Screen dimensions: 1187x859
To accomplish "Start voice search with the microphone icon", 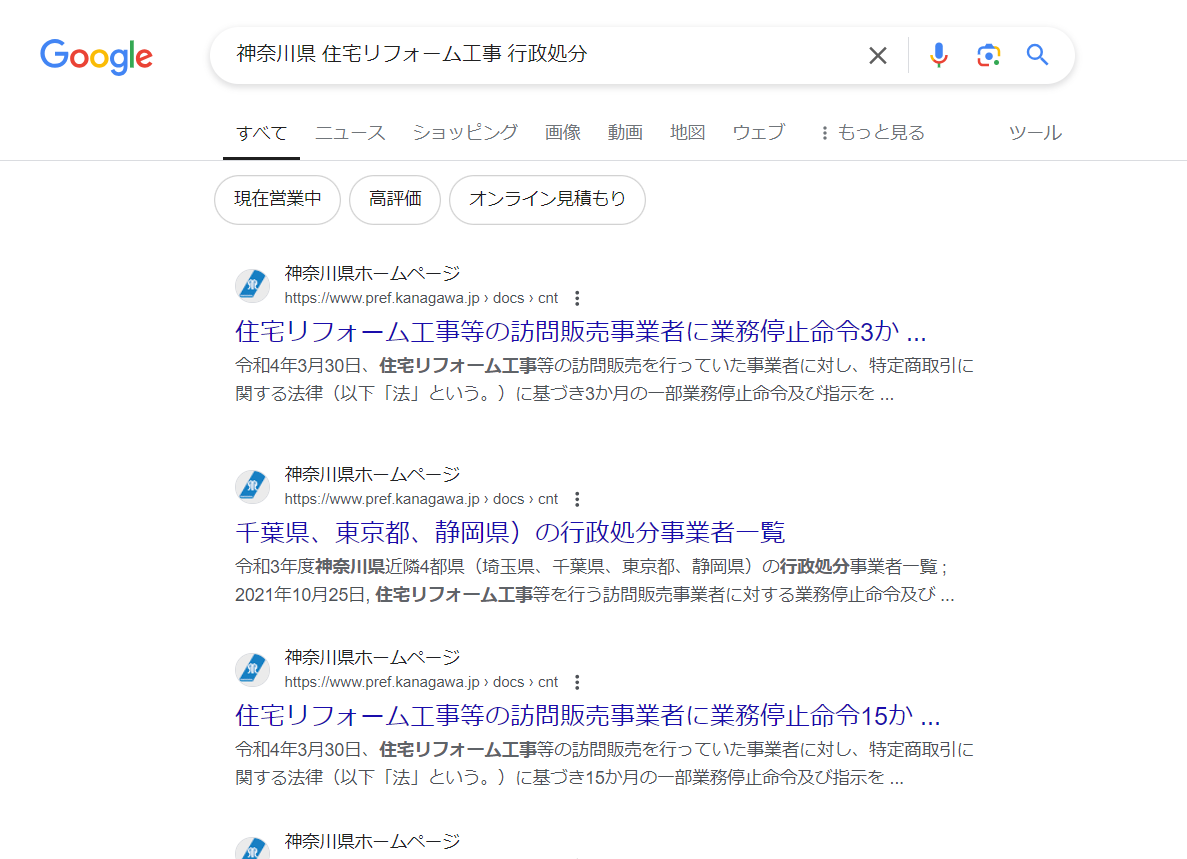I will pos(939,55).
